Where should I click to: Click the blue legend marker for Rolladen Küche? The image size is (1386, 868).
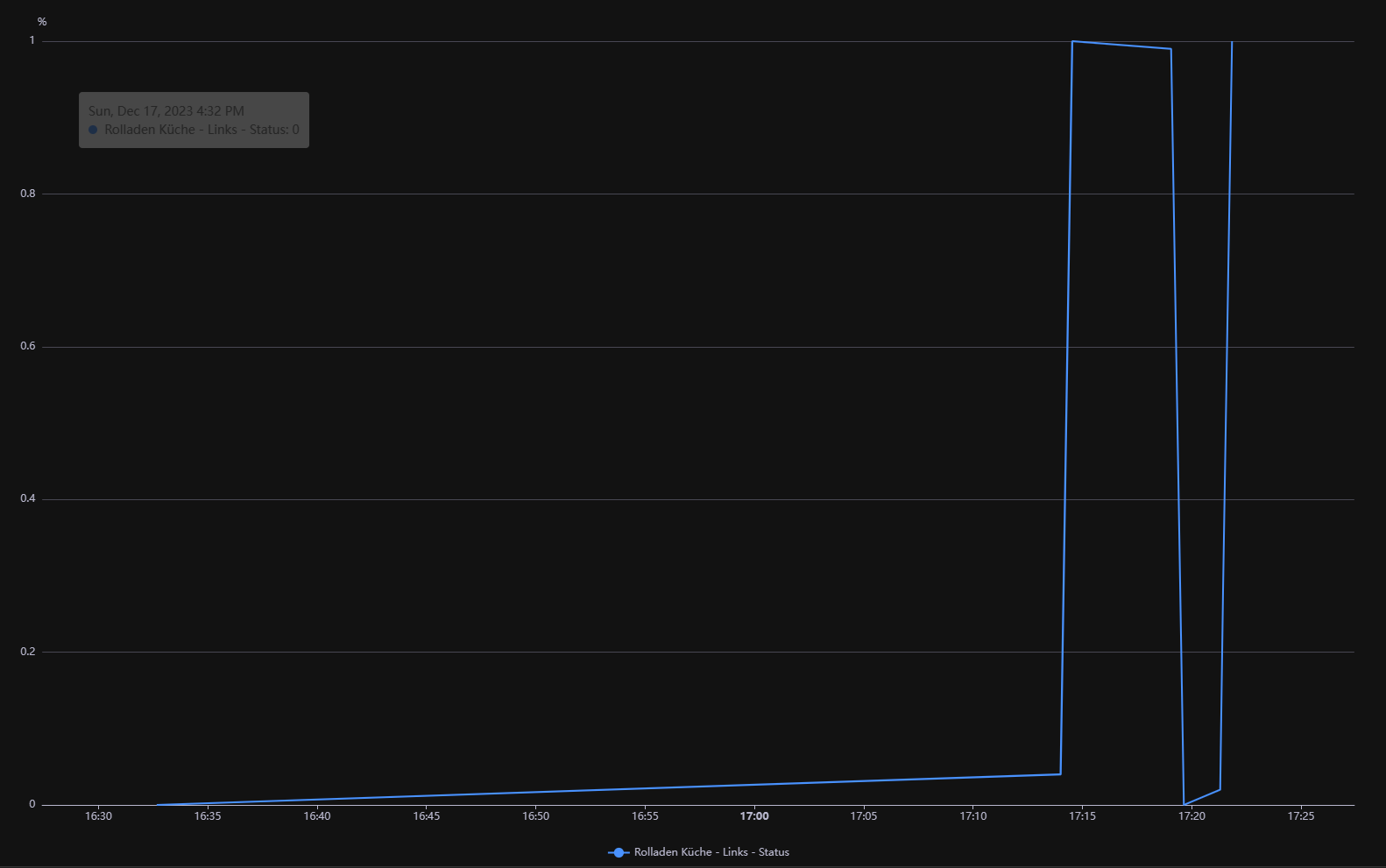(619, 852)
